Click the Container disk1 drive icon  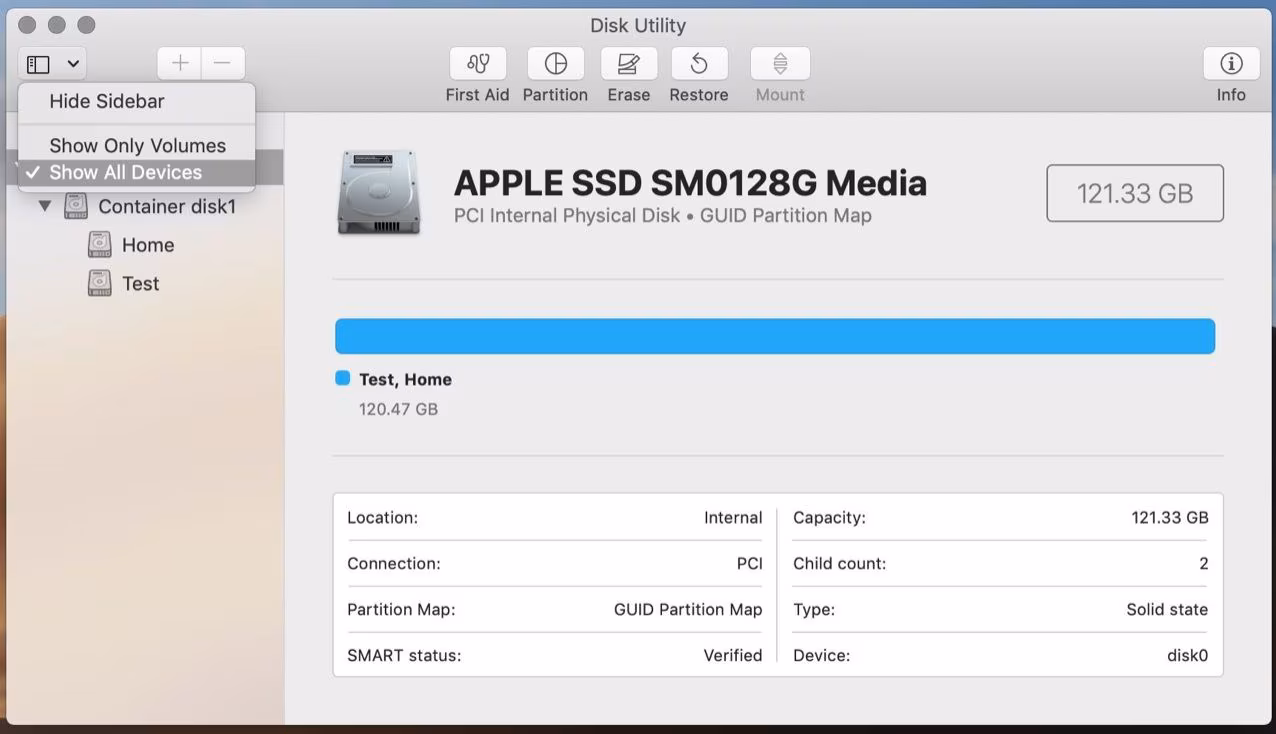pos(76,206)
